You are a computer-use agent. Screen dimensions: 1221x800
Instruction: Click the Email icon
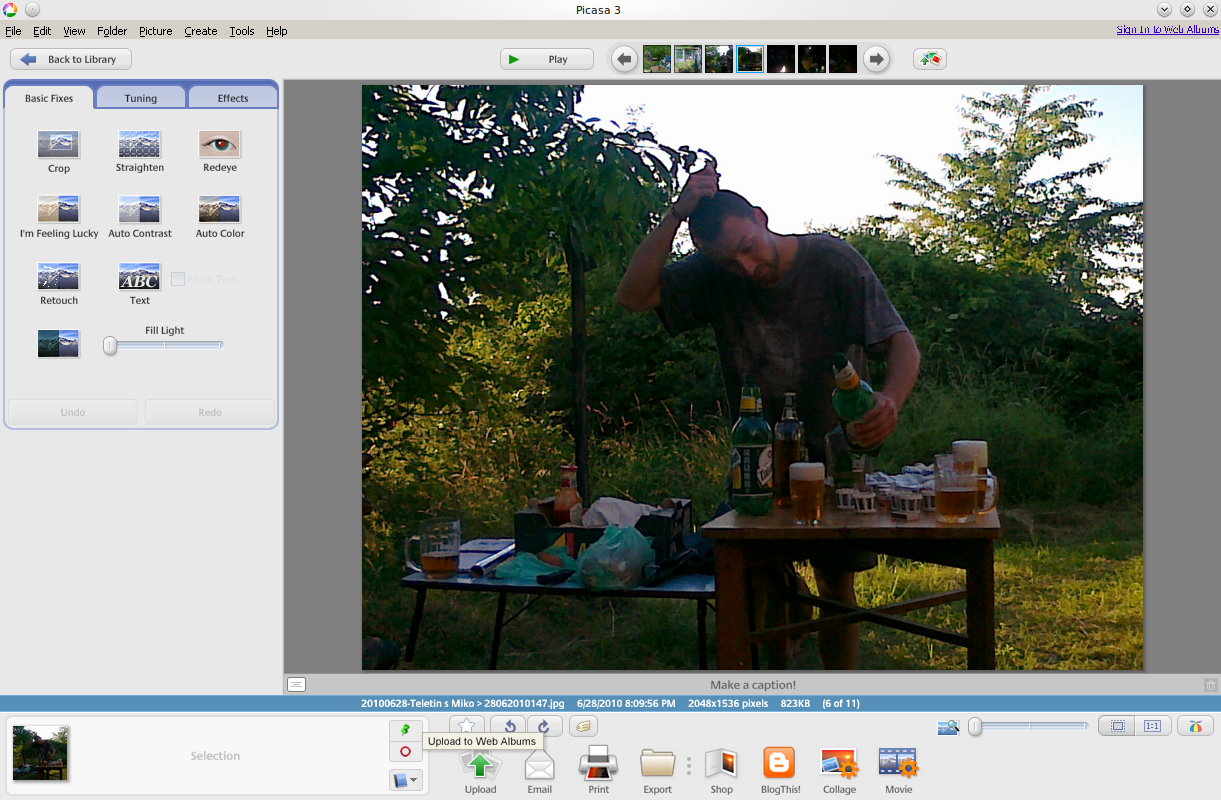pos(539,768)
